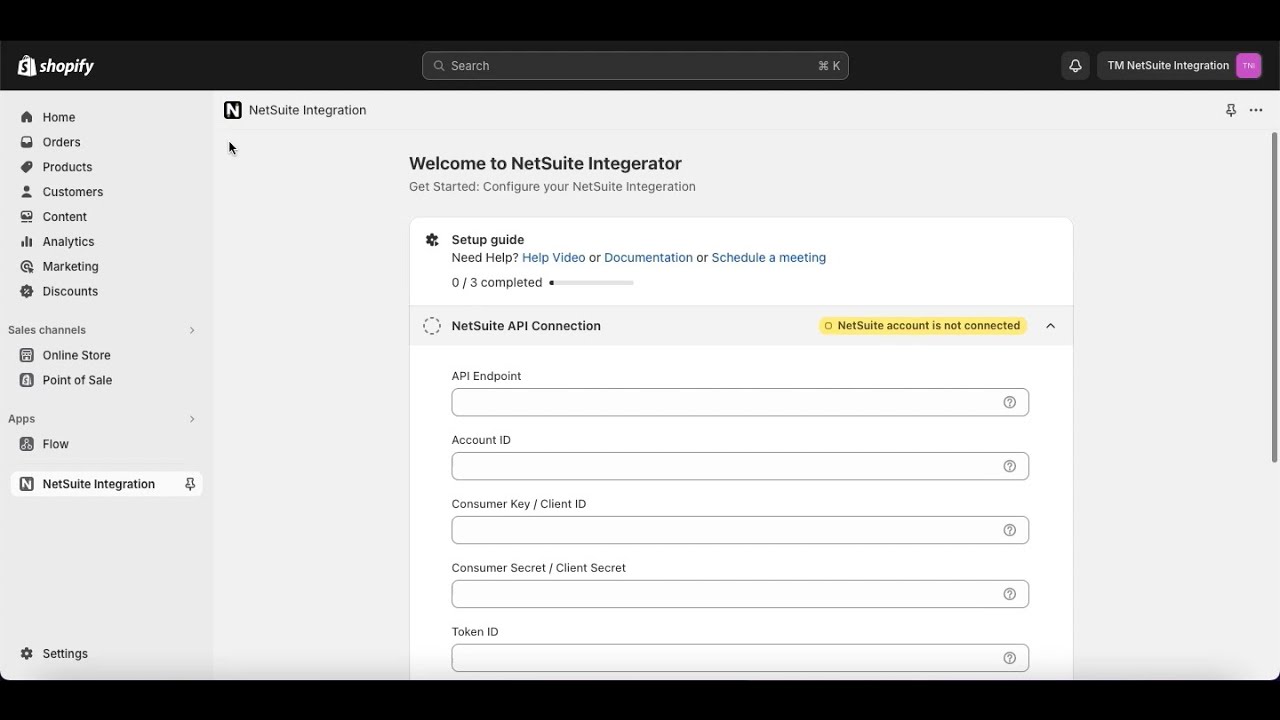
Task: Click Consumer Key / Client ID field
Action: click(x=740, y=530)
